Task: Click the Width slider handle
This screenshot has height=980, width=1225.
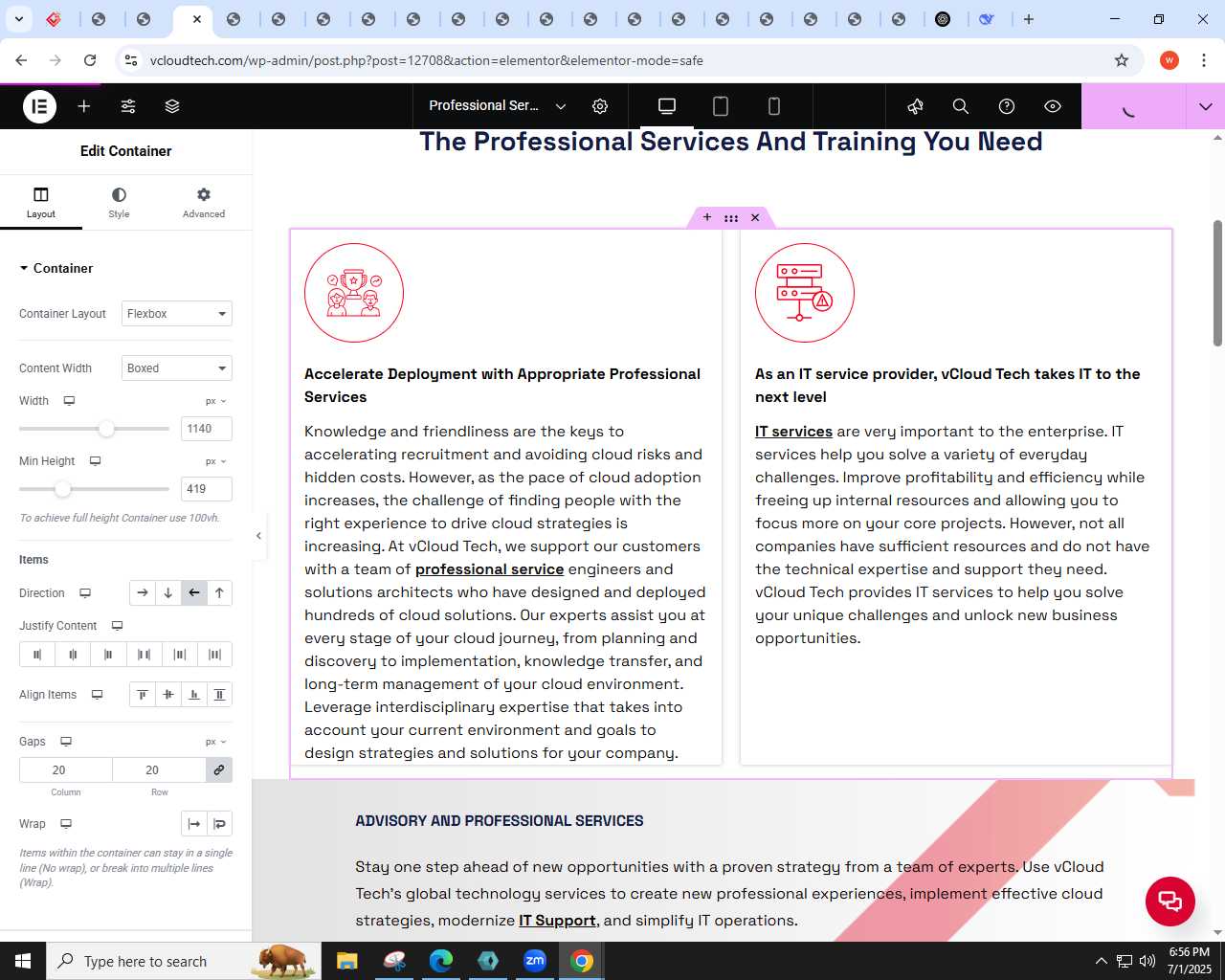Action: (x=107, y=429)
